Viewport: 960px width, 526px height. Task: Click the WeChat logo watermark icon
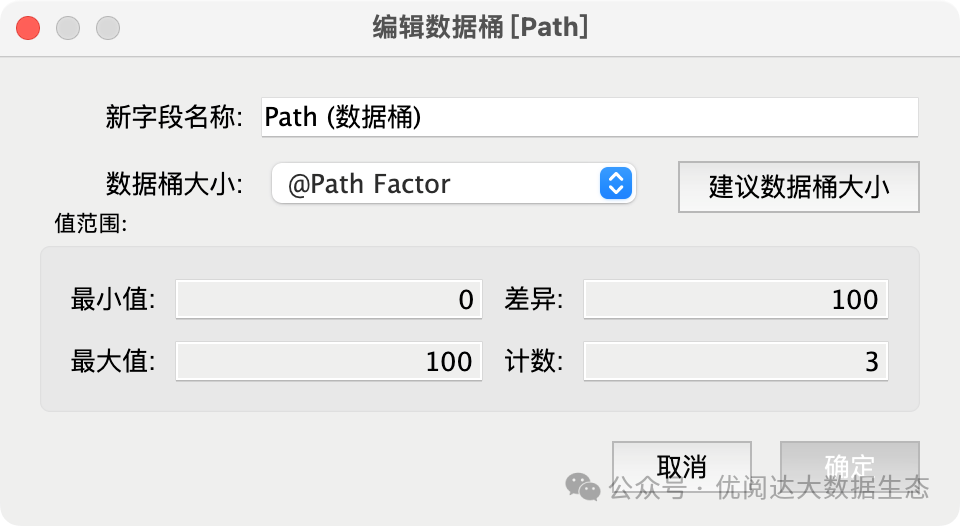[x=582, y=487]
